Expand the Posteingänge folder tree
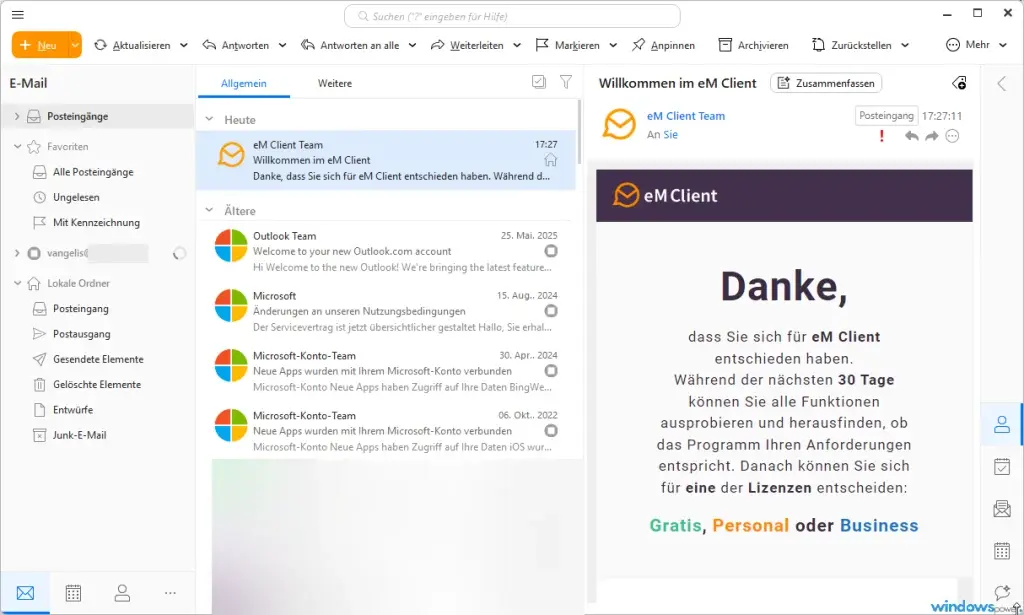This screenshot has width=1024, height=615. coord(17,116)
